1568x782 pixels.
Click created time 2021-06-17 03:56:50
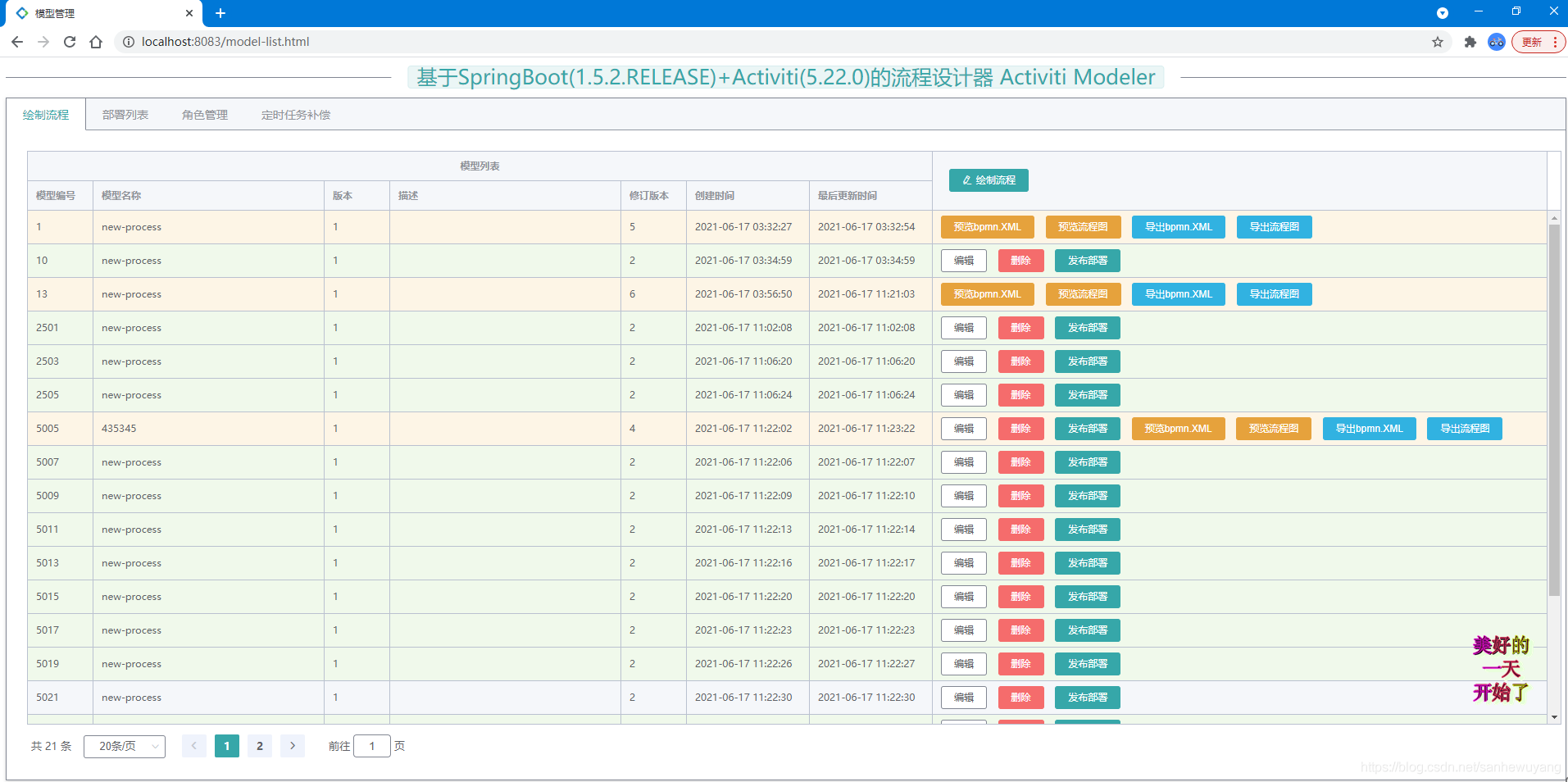pyautogui.click(x=743, y=294)
